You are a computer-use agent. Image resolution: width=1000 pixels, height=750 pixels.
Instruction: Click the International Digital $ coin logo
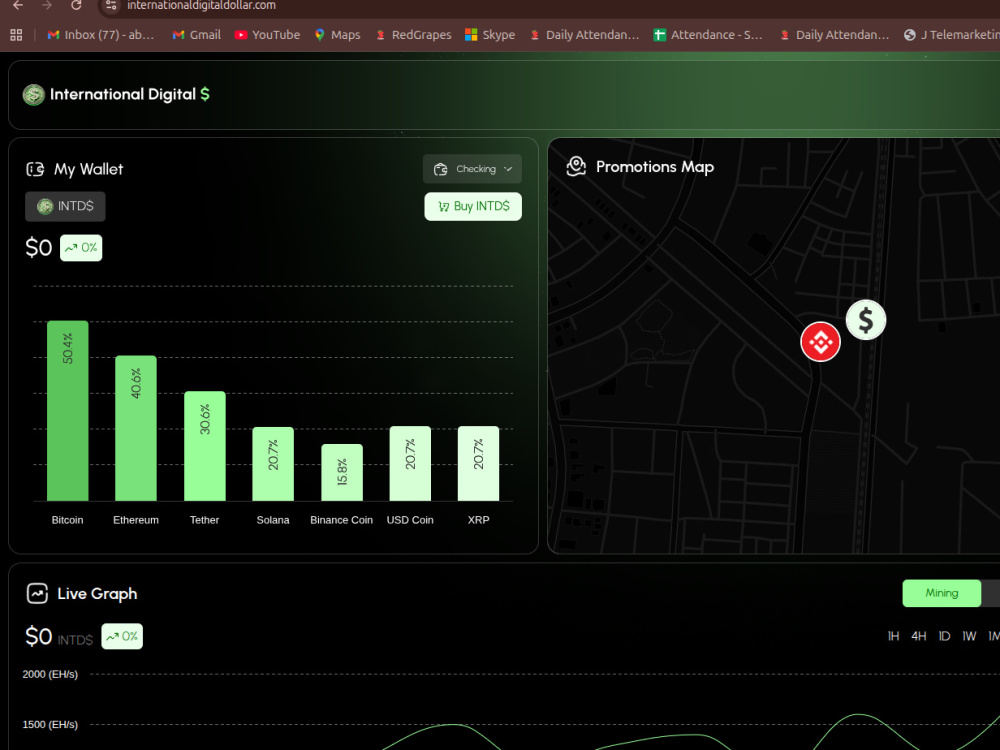coord(34,94)
